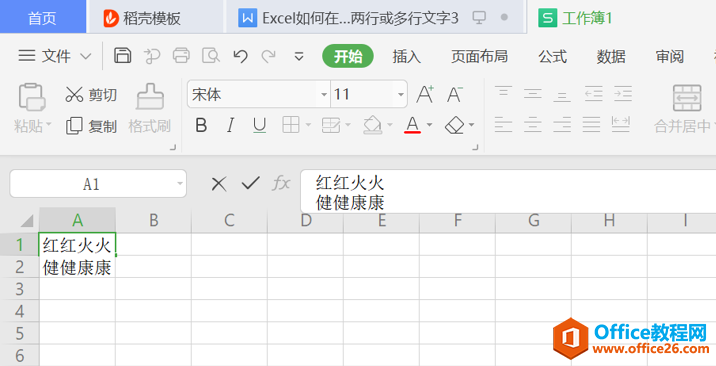The height and width of the screenshot is (366, 716).
Task: Open the 宋体 font name dropdown
Action: click(x=324, y=94)
